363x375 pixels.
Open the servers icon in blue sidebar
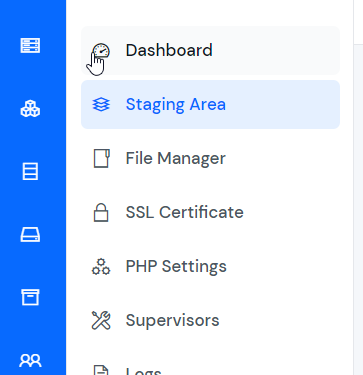[30, 45]
